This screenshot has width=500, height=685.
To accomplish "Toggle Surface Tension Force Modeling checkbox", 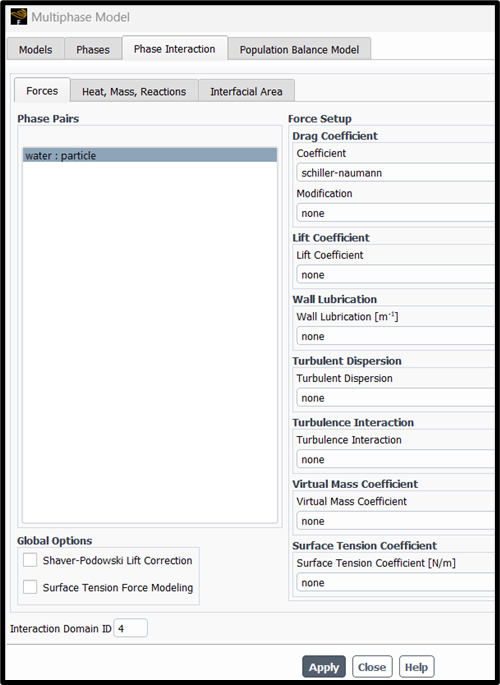I will point(30,587).
